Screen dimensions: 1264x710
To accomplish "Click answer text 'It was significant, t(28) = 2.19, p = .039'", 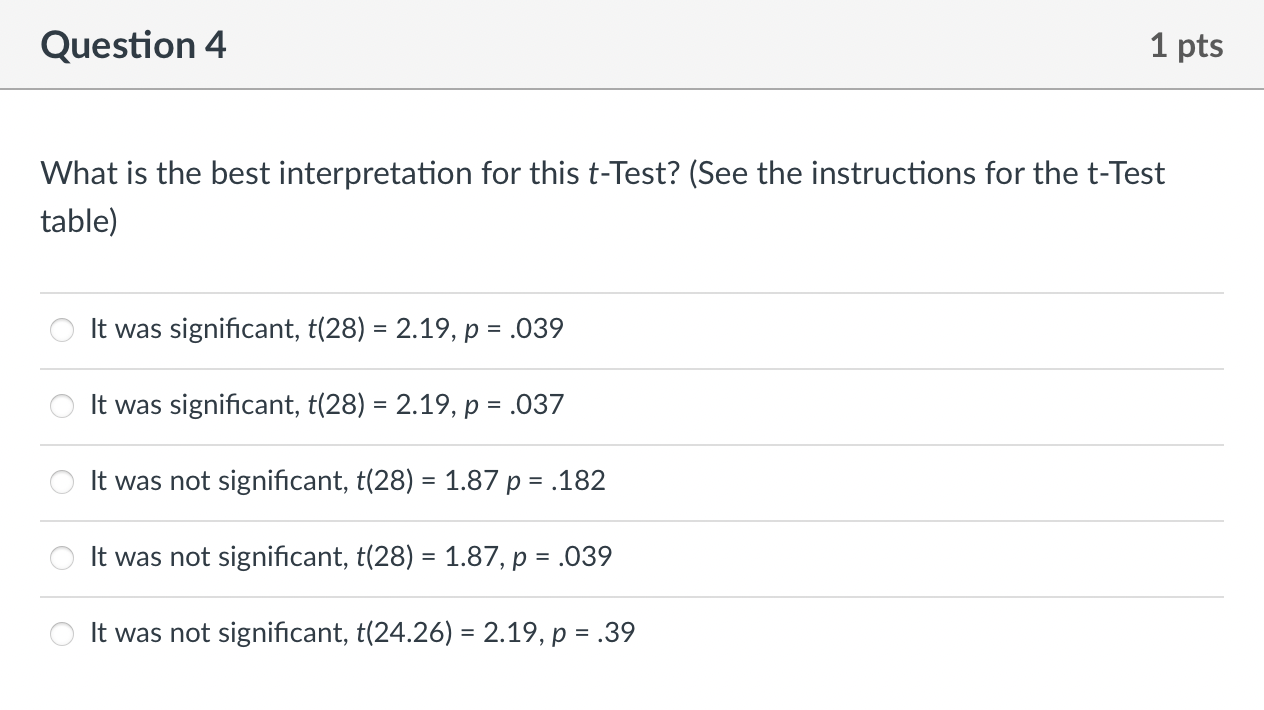I will pyautogui.click(x=326, y=329).
